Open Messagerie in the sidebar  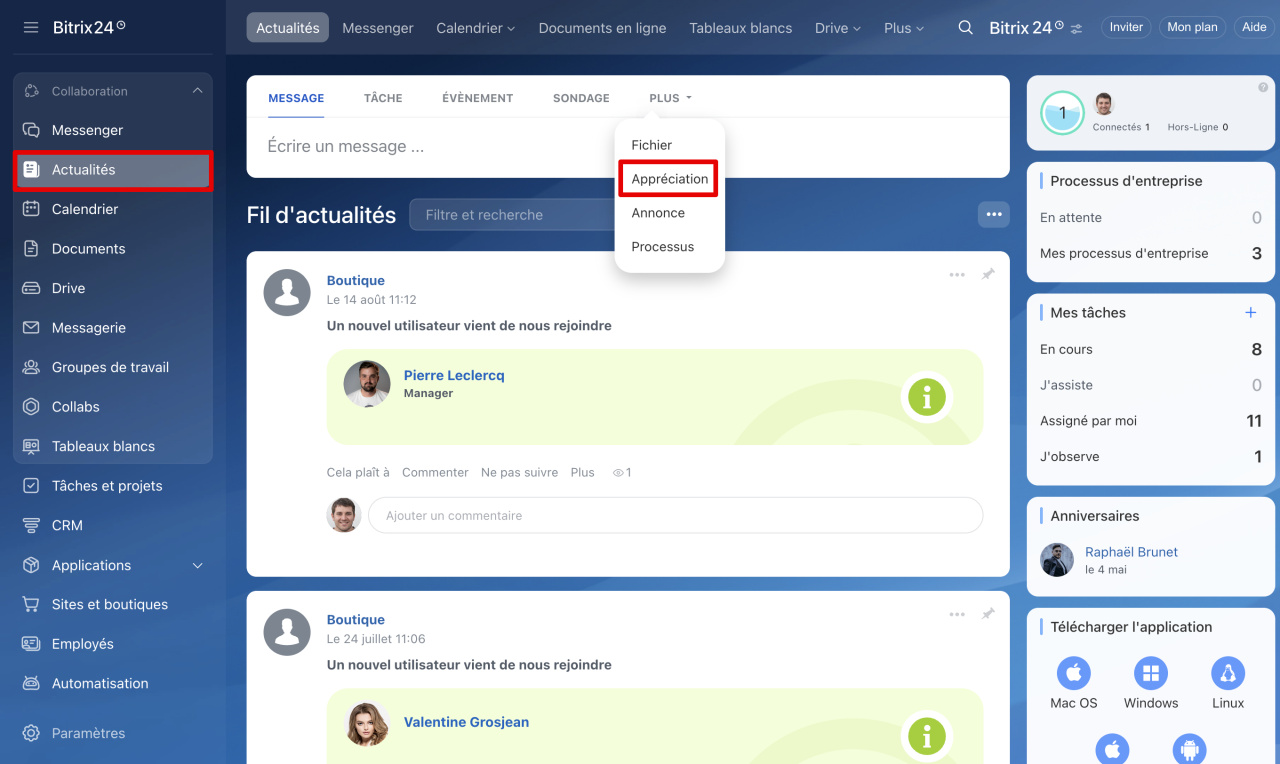113,328
